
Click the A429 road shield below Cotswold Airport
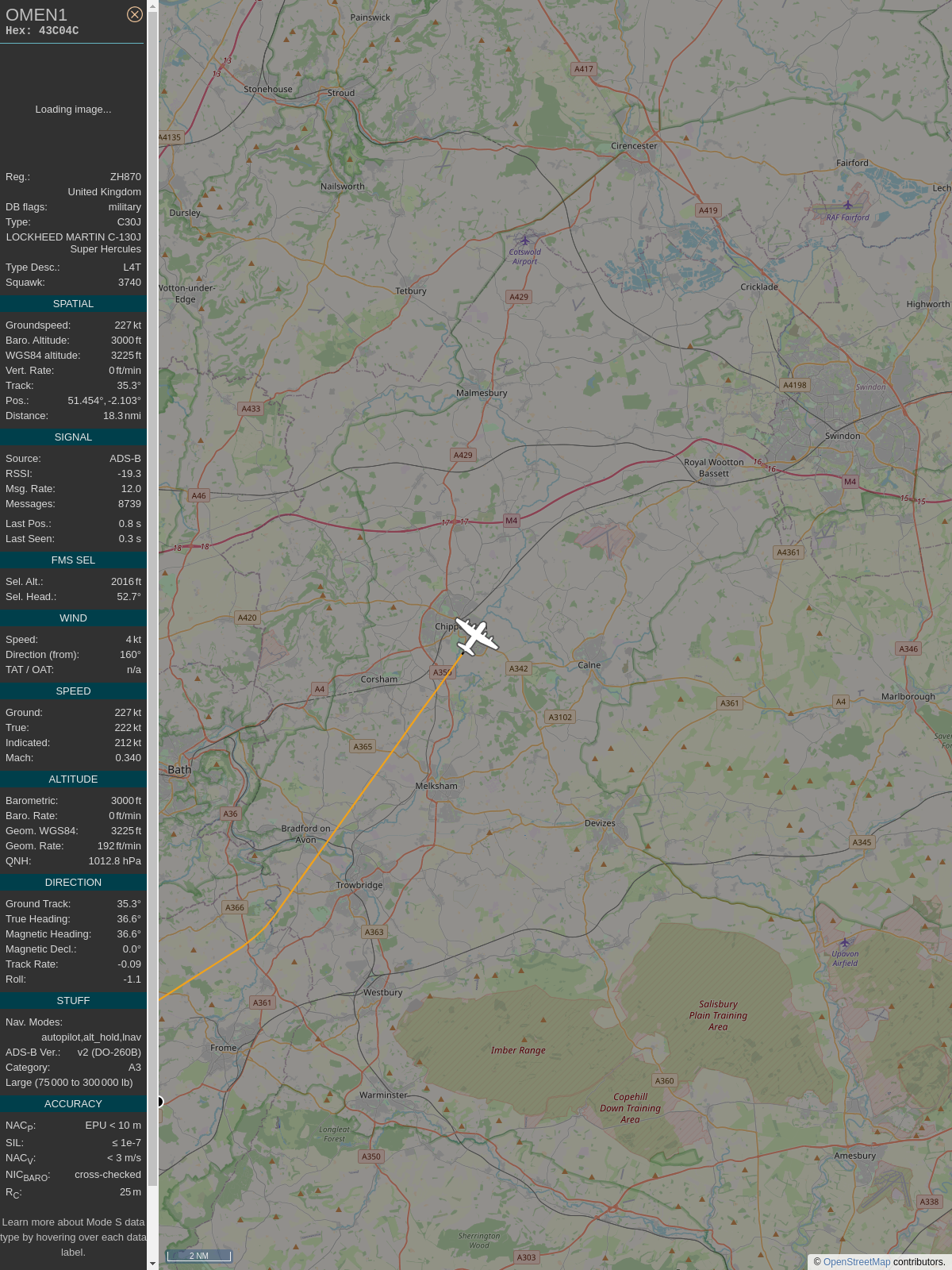(519, 297)
